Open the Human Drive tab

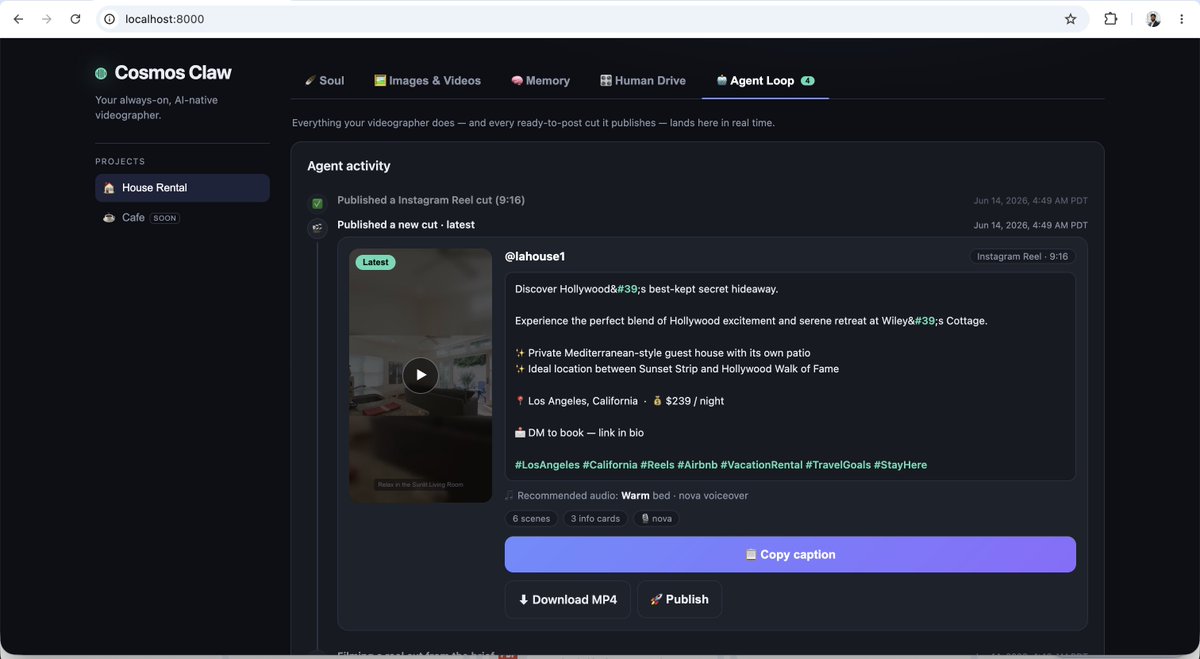(643, 81)
